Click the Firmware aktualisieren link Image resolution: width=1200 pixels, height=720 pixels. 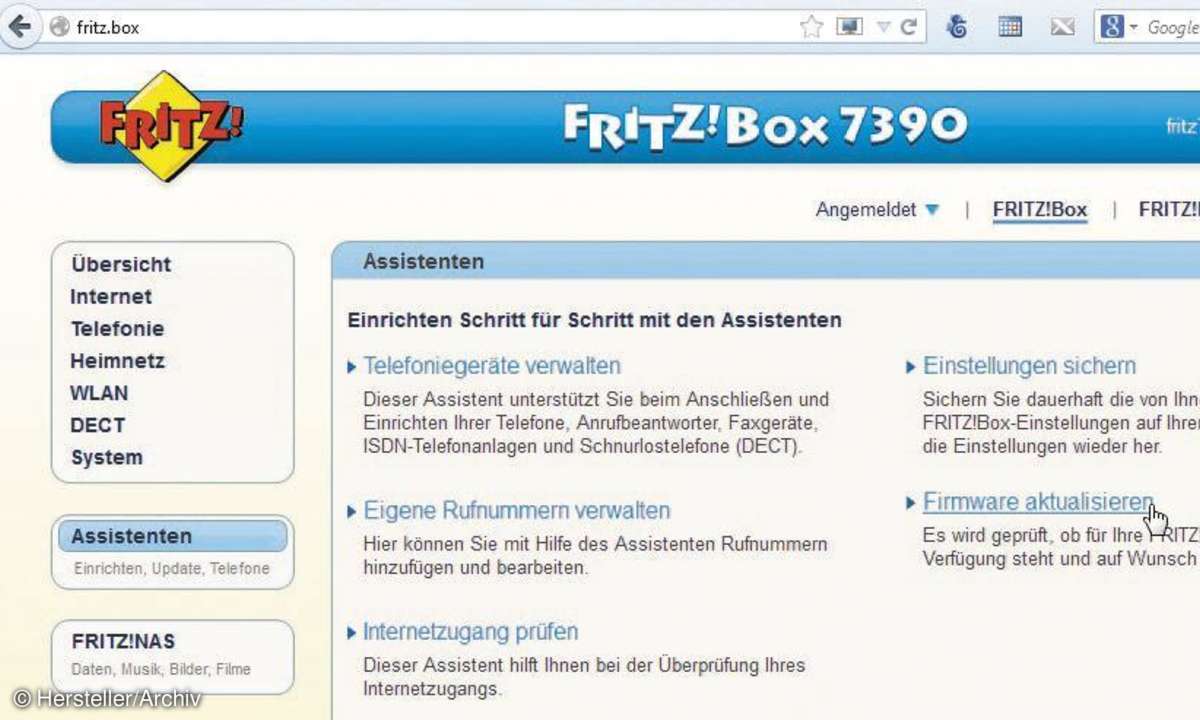pyautogui.click(x=1038, y=502)
